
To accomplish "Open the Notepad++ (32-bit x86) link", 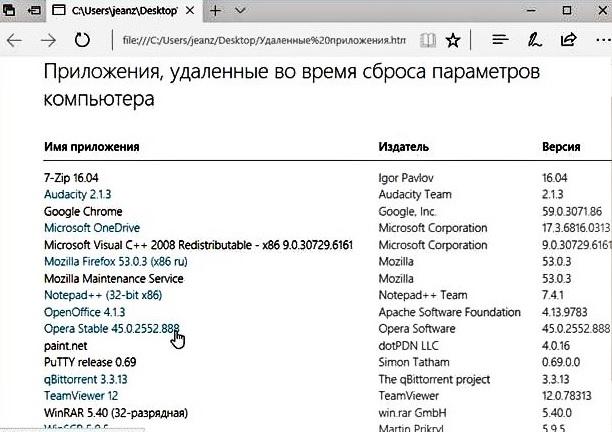I will coord(103,295).
